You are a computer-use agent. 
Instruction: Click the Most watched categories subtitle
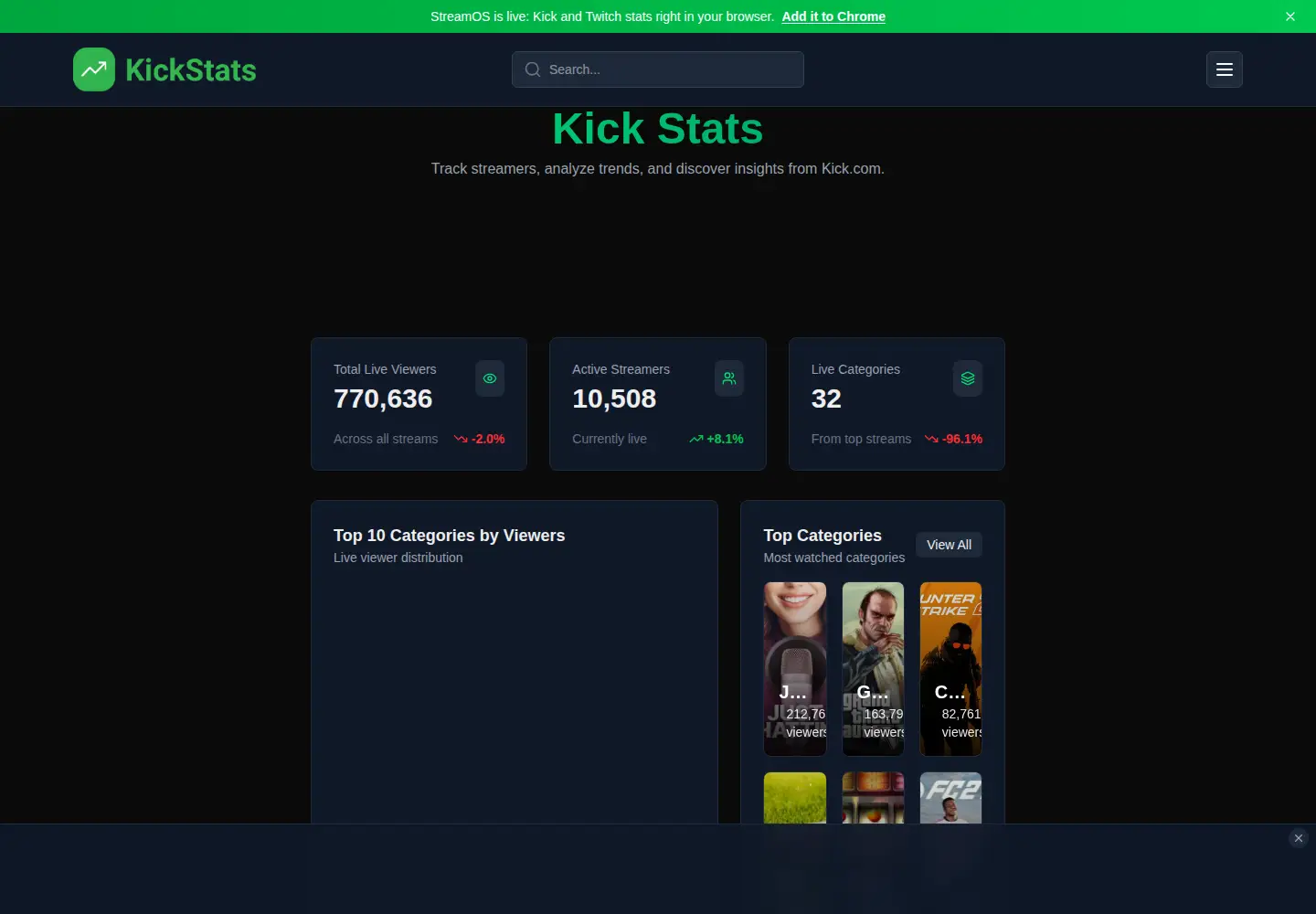[x=834, y=558]
